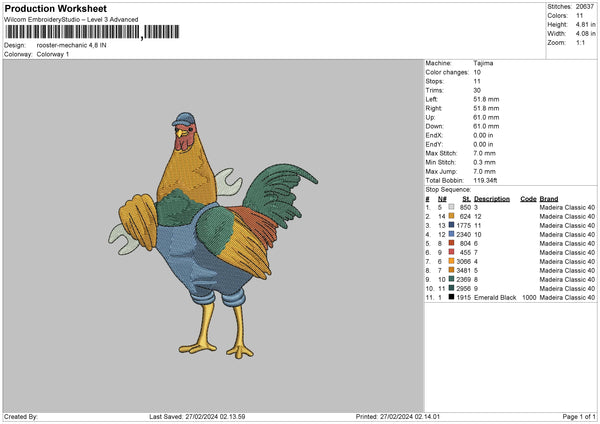600x424 pixels.
Task: Click the Left value '51.8 mm'
Action: 486,99
